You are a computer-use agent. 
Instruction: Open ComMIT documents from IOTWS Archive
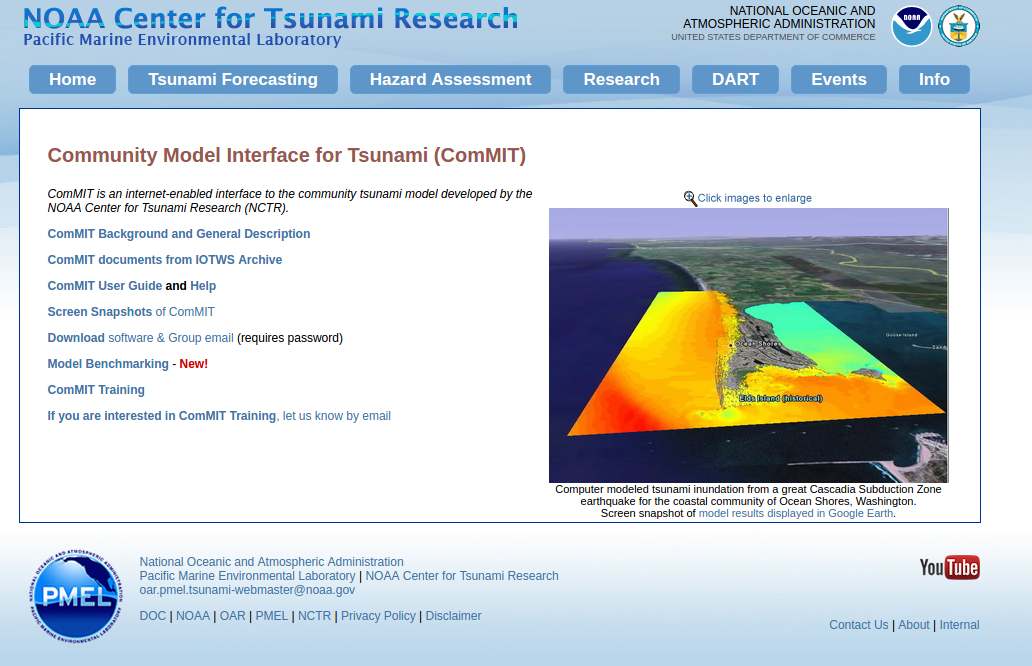165,260
